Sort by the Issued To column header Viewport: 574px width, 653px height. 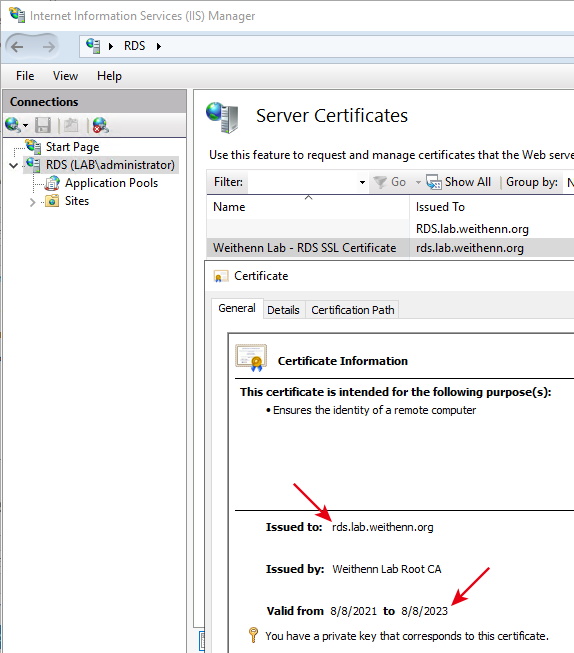(492, 207)
